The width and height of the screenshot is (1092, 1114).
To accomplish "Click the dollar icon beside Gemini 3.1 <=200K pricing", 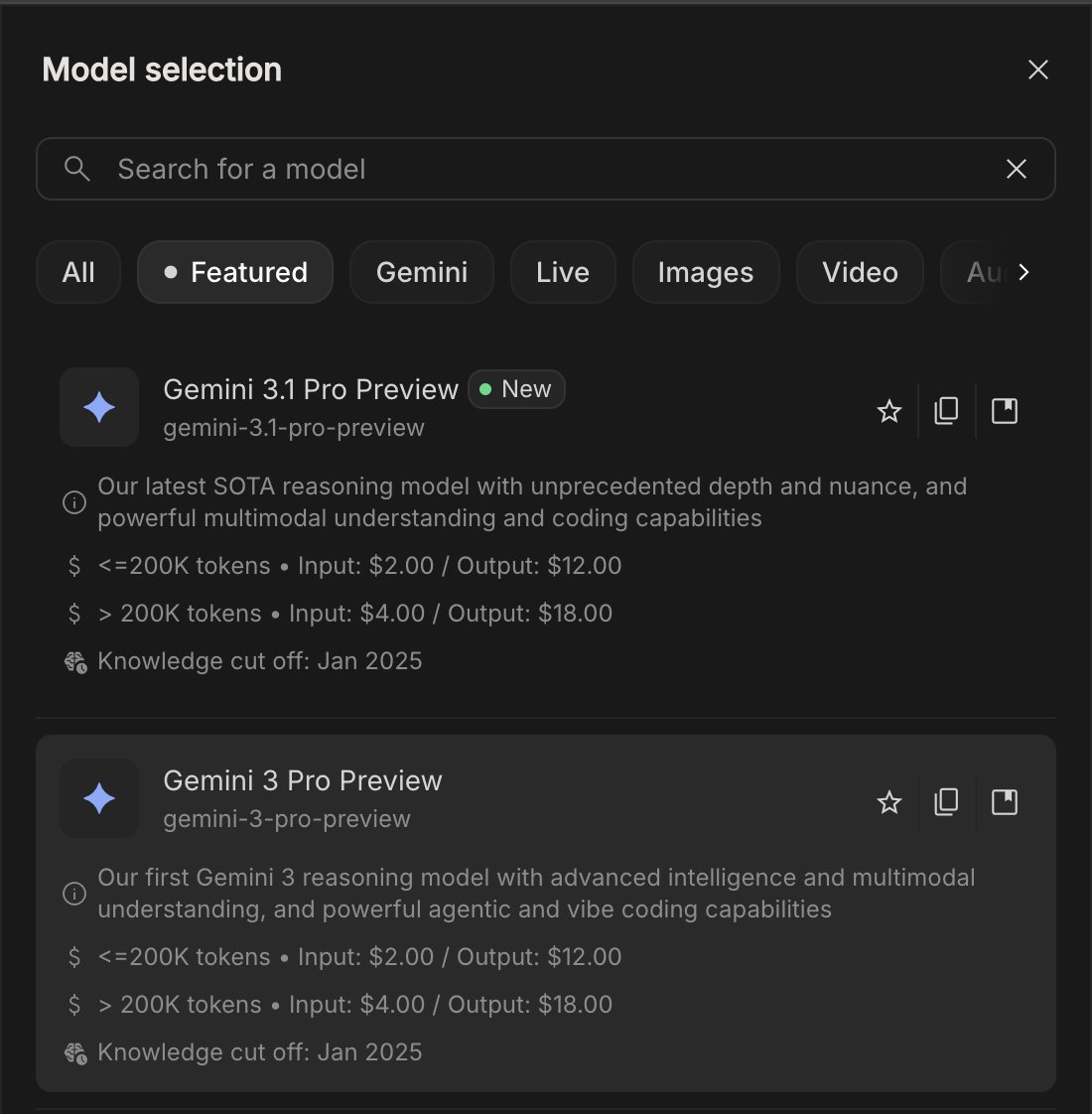I will [74, 566].
